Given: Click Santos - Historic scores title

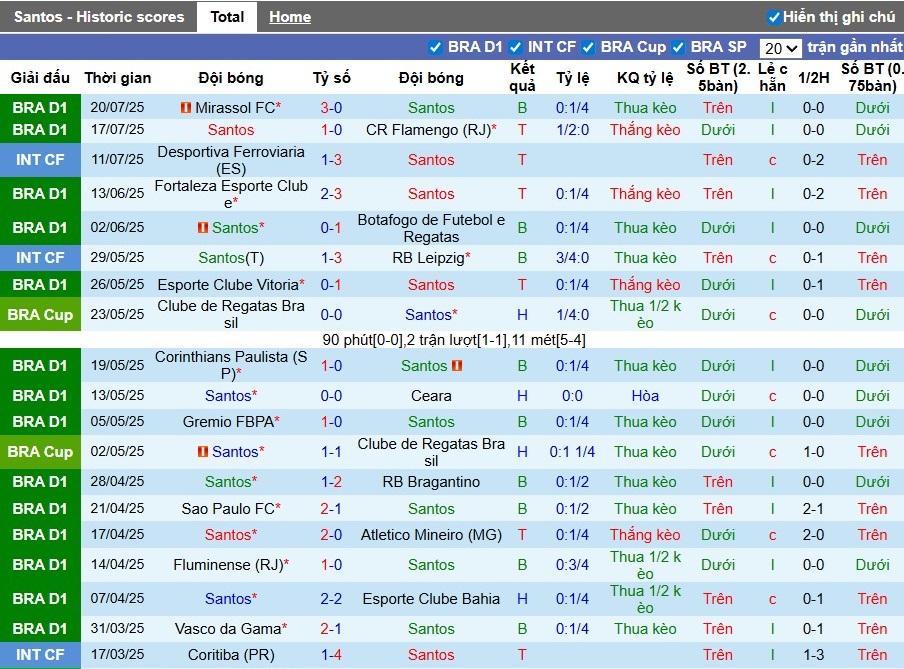Looking at the screenshot, I should pos(99,17).
